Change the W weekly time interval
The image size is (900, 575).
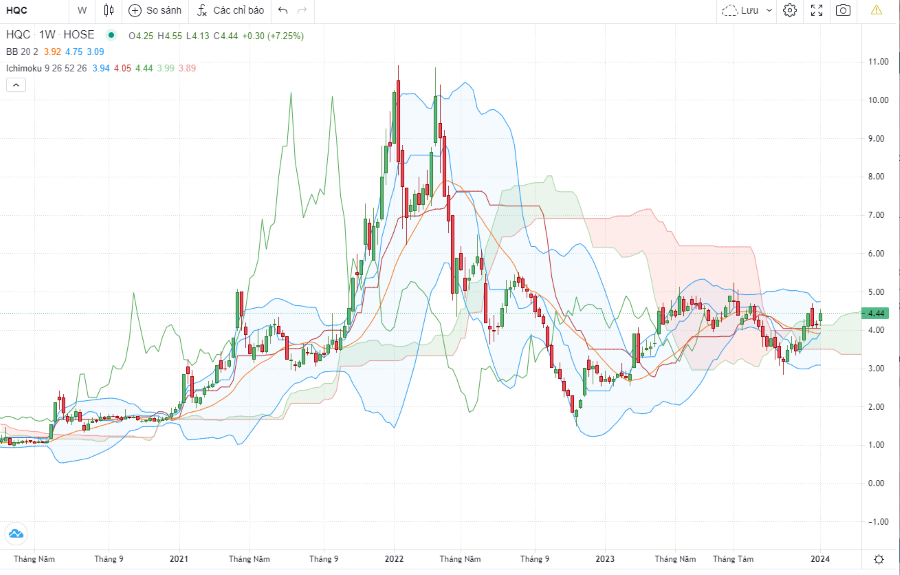click(x=81, y=10)
